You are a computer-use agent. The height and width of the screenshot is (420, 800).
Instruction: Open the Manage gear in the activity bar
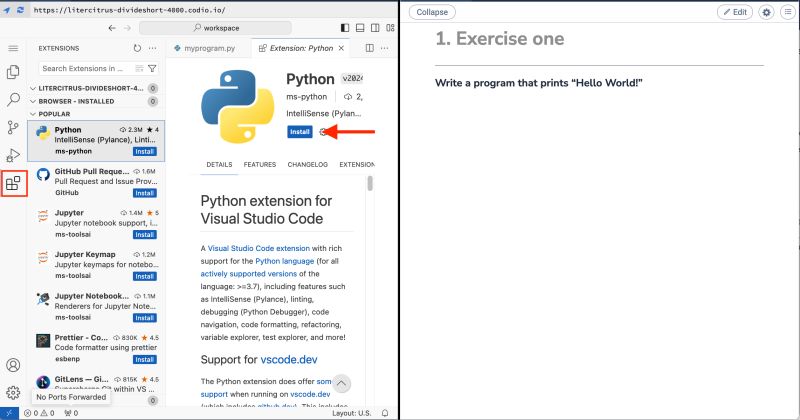click(x=13, y=392)
